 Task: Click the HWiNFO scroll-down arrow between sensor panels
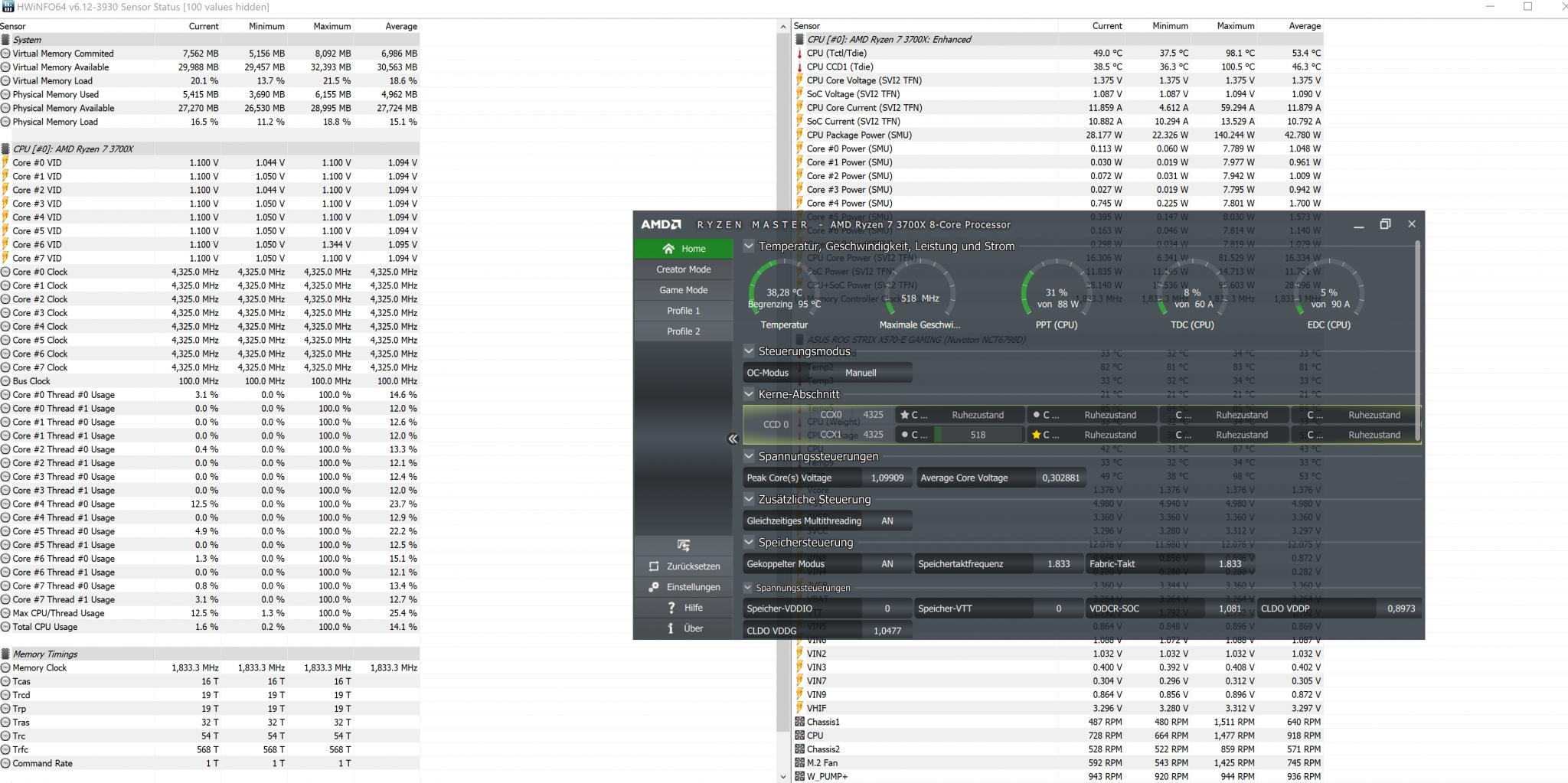pyautogui.click(x=782, y=777)
